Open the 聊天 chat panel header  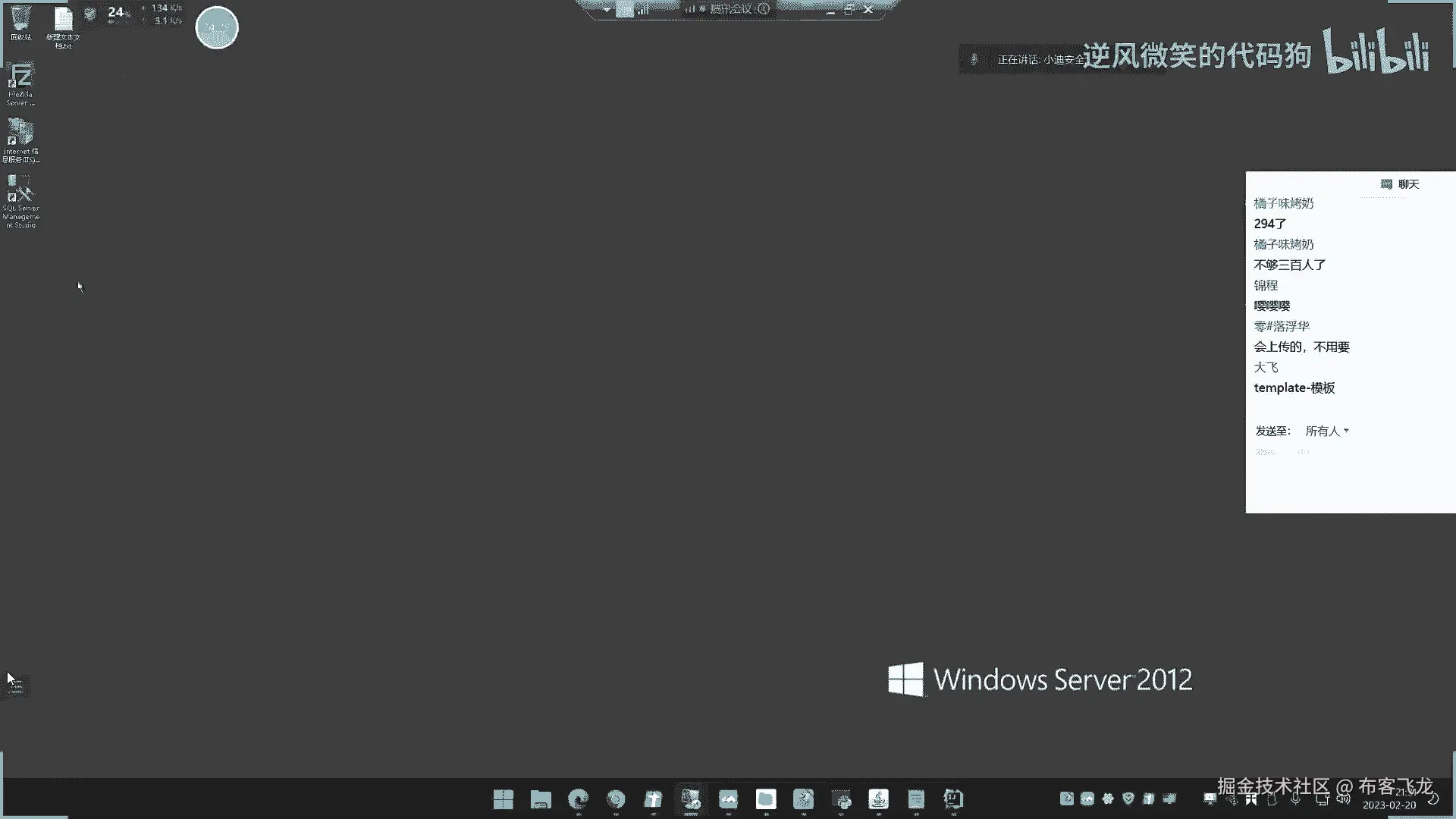[1407, 184]
